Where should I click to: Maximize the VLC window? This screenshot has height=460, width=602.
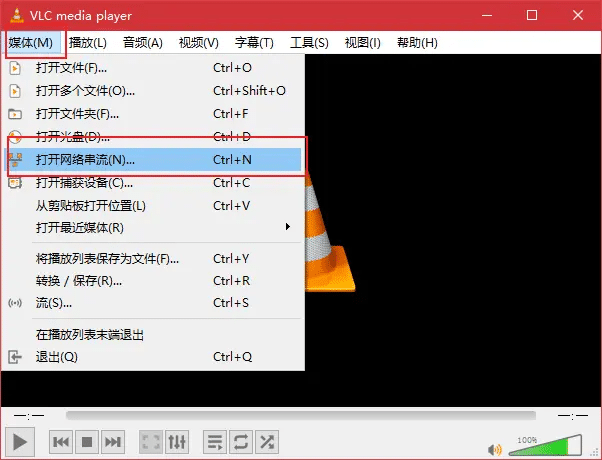[x=532, y=15]
